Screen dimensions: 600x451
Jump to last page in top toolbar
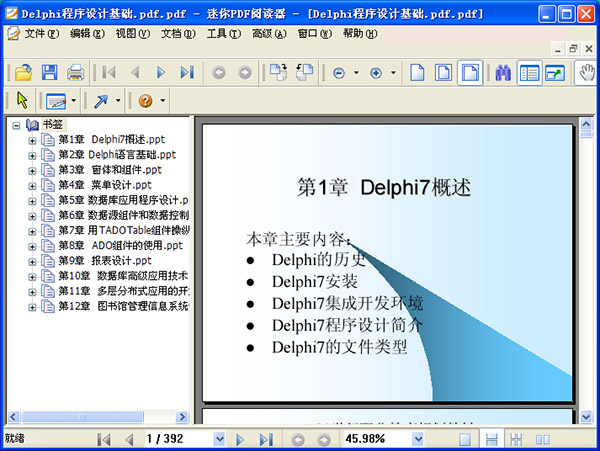(187, 72)
